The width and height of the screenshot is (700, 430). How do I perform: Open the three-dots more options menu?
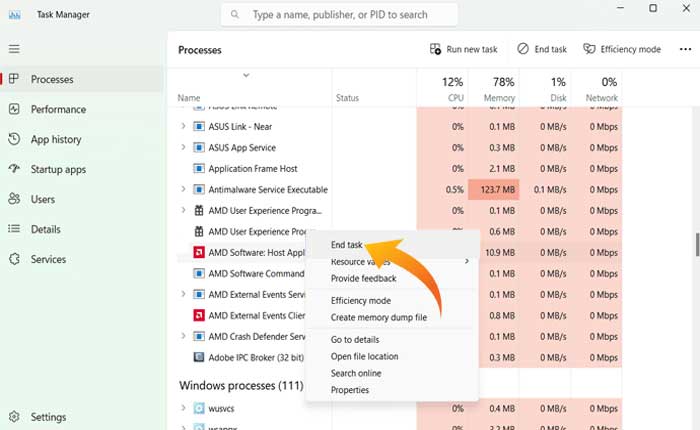(x=685, y=49)
